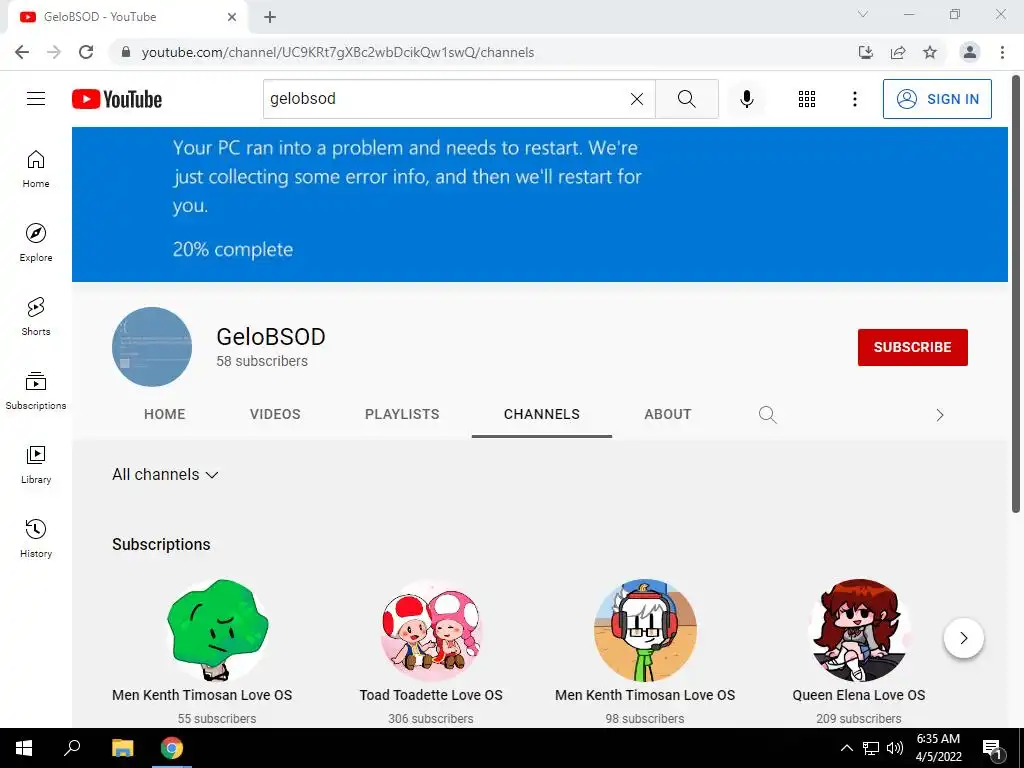Open YouTube settings three-dot menu

click(854, 99)
